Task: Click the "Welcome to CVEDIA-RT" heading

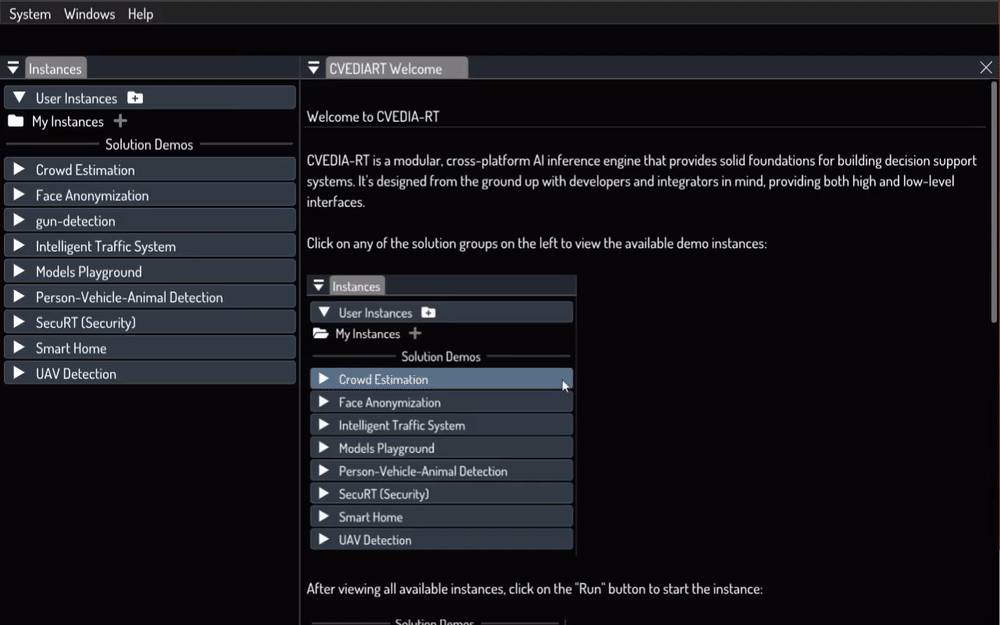Action: [373, 117]
